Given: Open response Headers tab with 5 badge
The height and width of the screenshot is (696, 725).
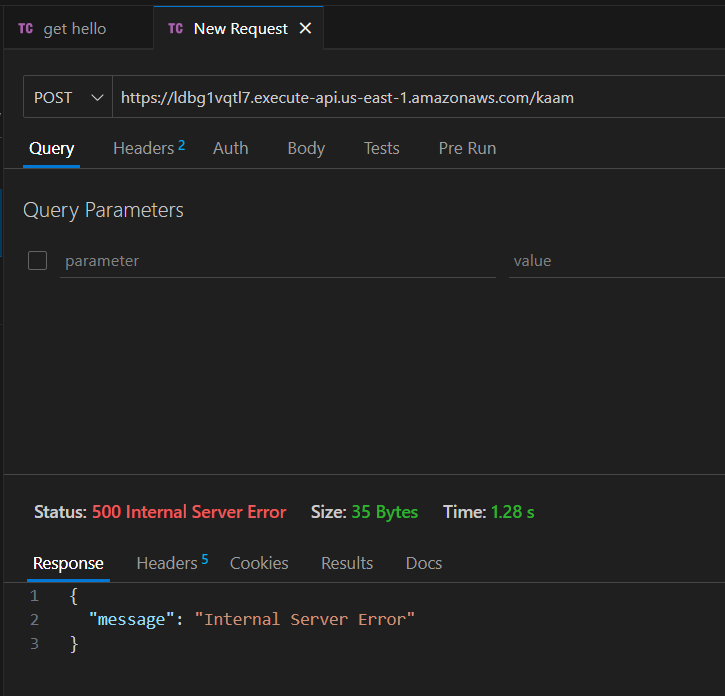Looking at the screenshot, I should point(172,563).
